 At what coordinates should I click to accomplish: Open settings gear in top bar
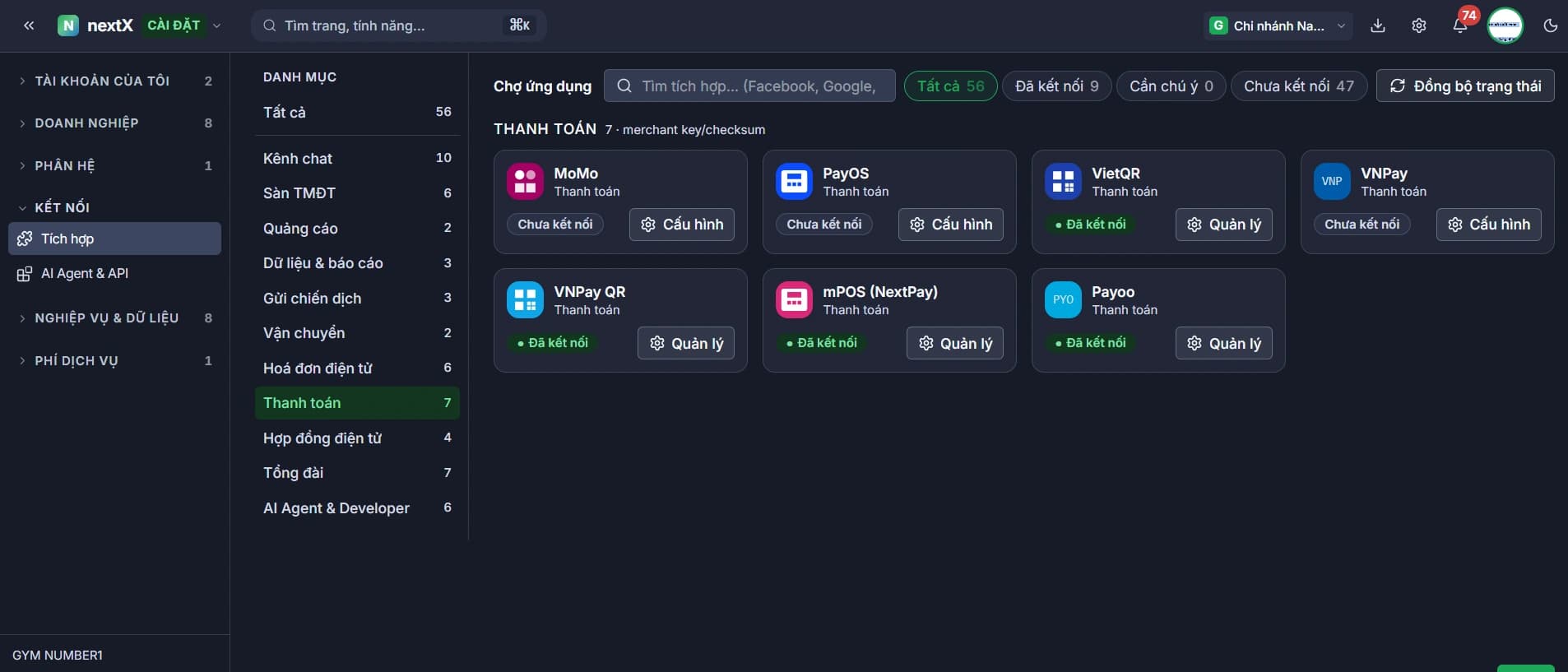pos(1419,25)
